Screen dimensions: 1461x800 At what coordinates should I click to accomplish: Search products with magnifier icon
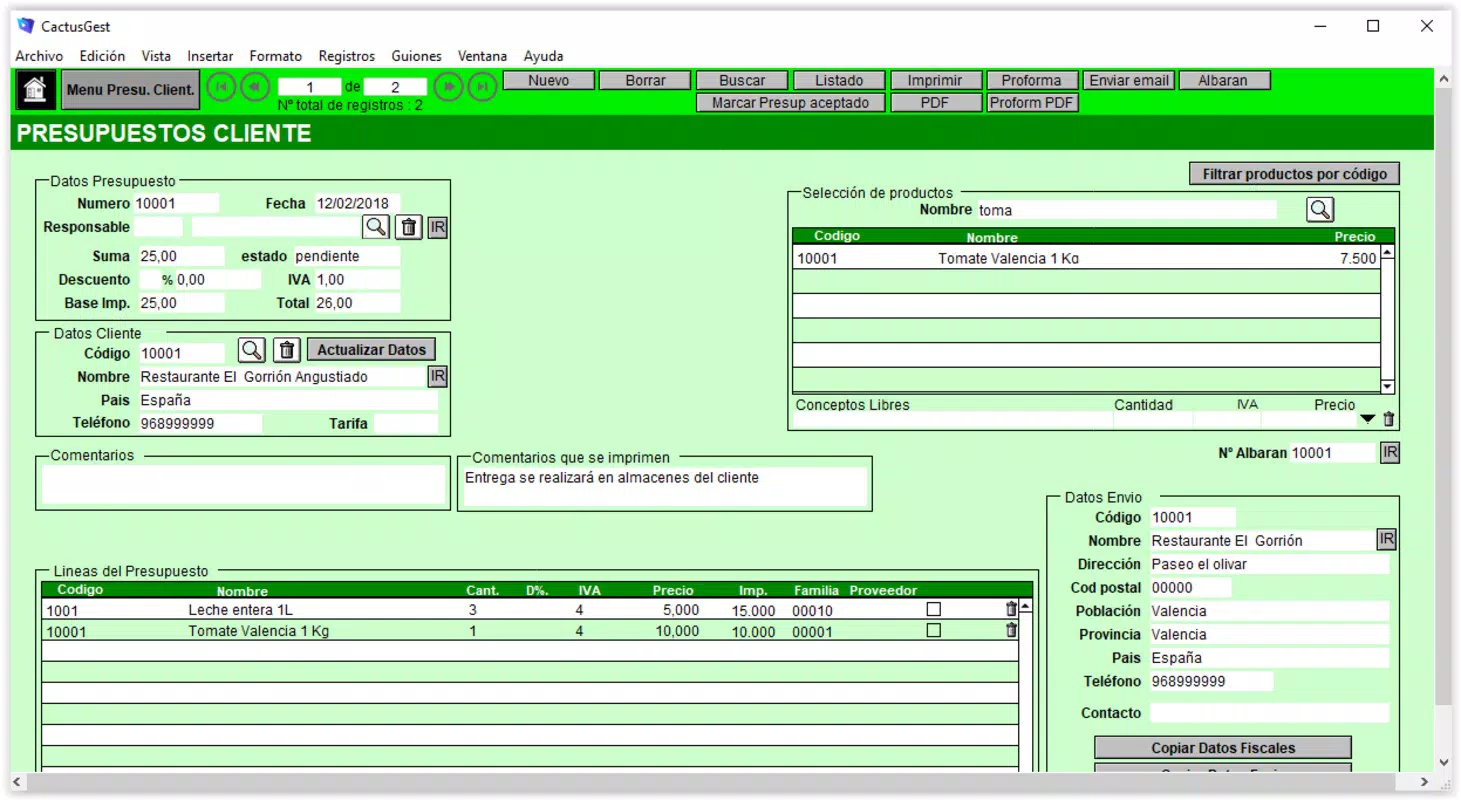(1320, 209)
